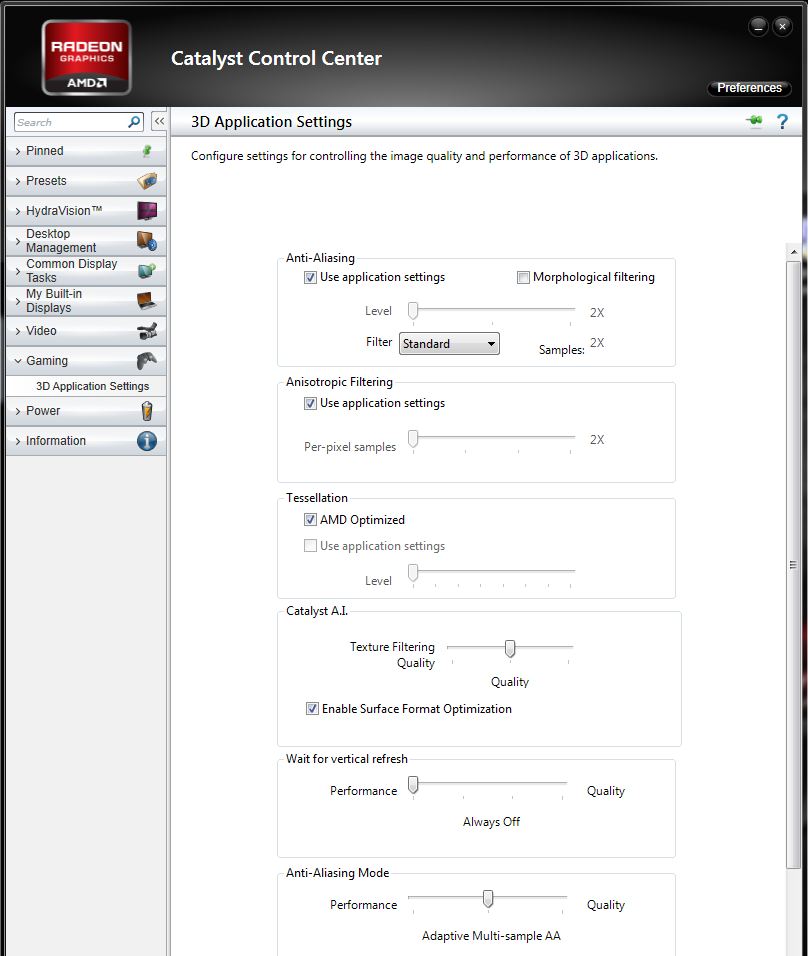The image size is (808, 956).
Task: Click the Tessellation Level slider handle
Action: [x=413, y=572]
